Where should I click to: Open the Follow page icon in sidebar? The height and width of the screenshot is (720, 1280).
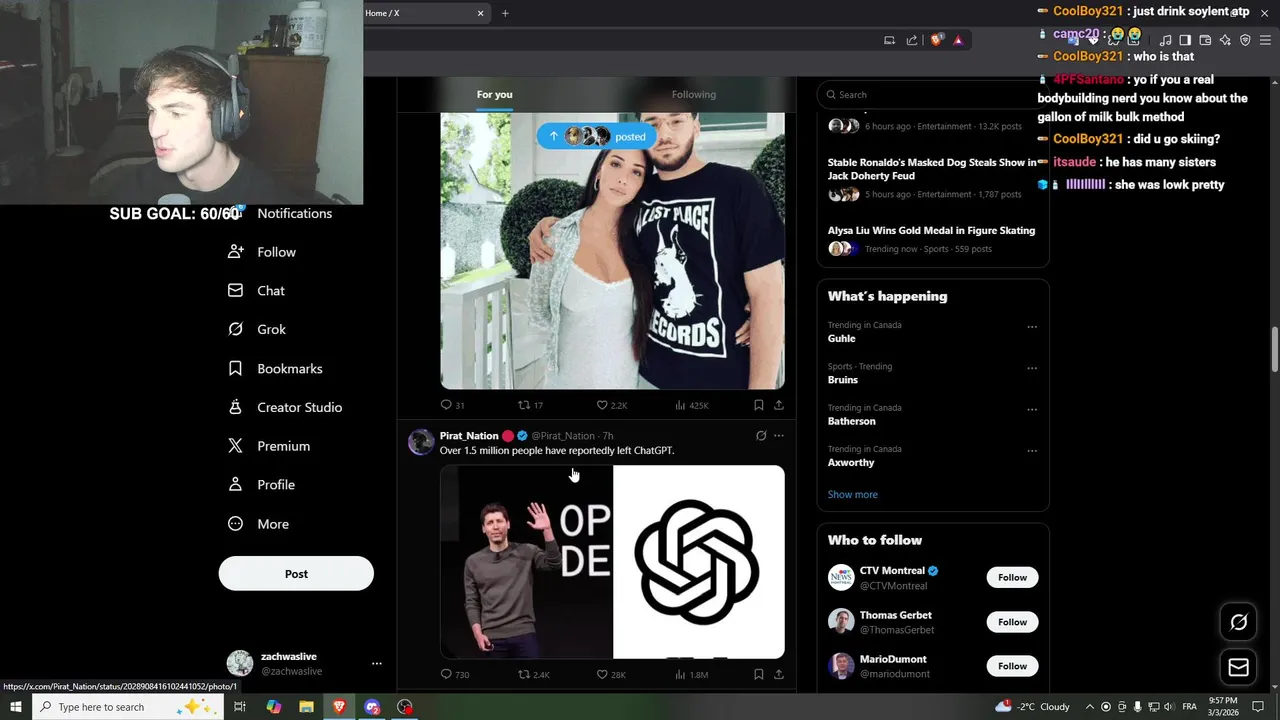point(235,252)
